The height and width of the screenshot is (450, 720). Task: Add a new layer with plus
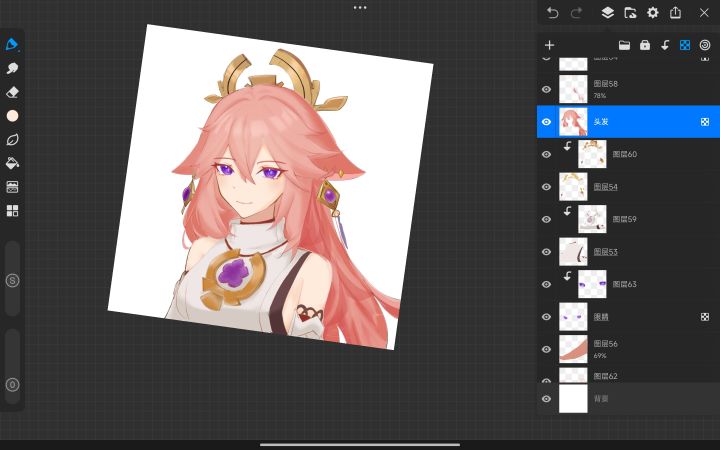tap(549, 45)
